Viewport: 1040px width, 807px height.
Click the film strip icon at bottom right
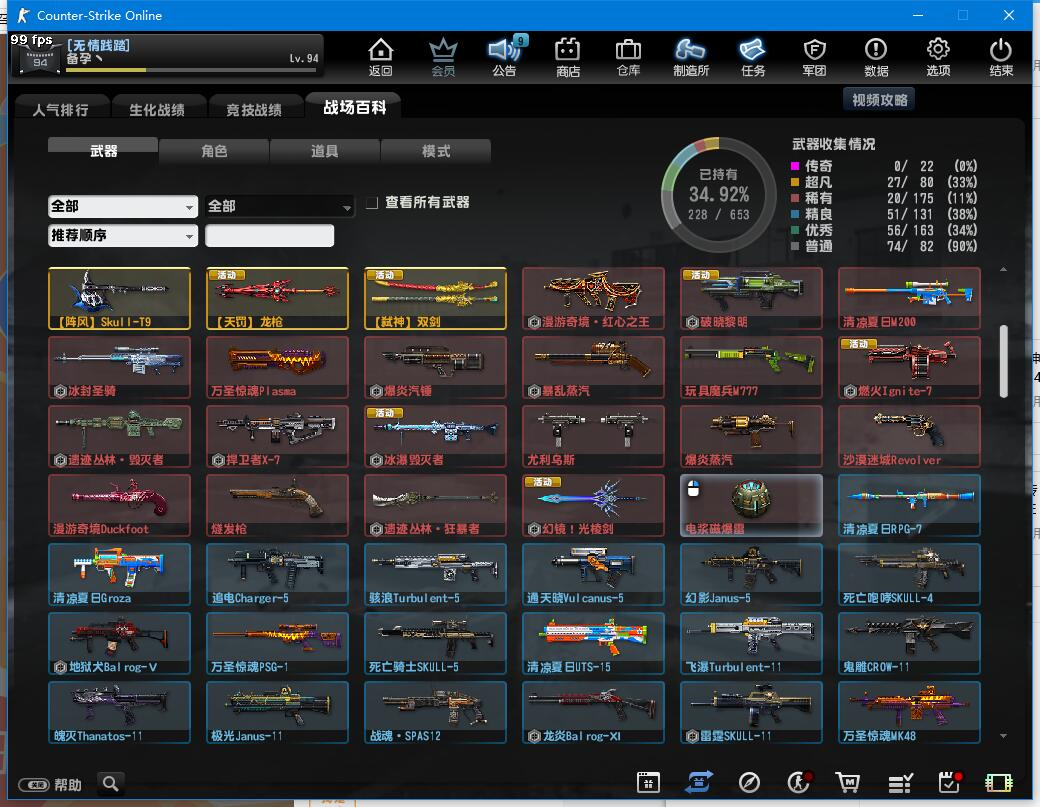pyautogui.click(x=998, y=783)
